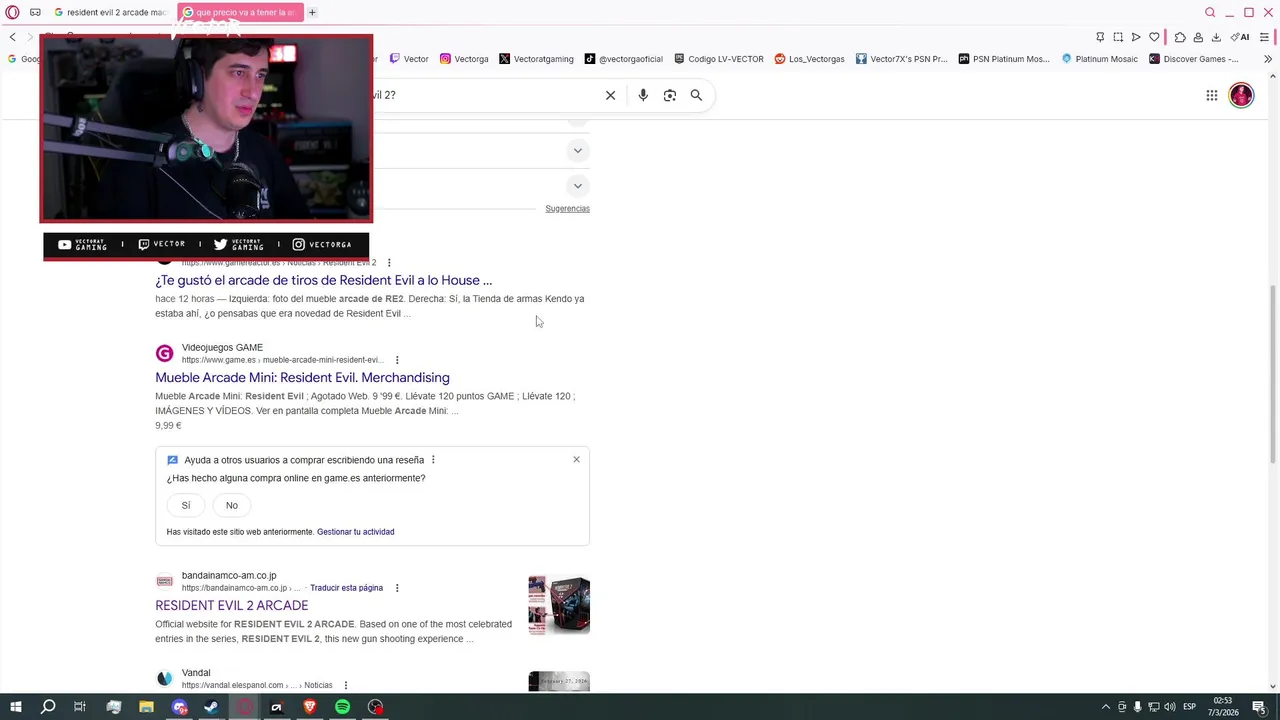Open the Windows Start menu
This screenshot has height=720, width=1280.
pyautogui.click(x=15, y=707)
